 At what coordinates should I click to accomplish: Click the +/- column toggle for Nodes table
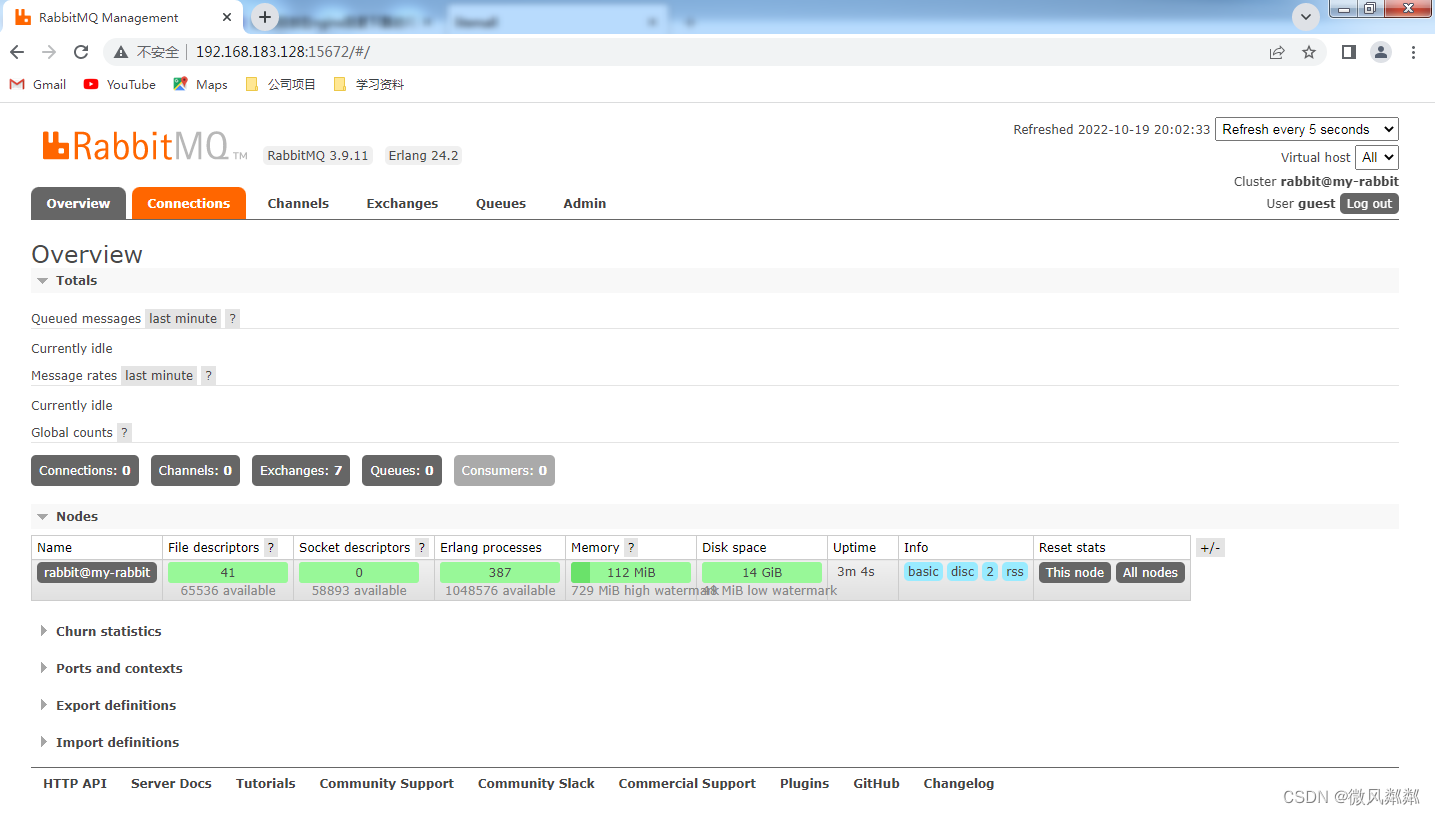point(1209,548)
